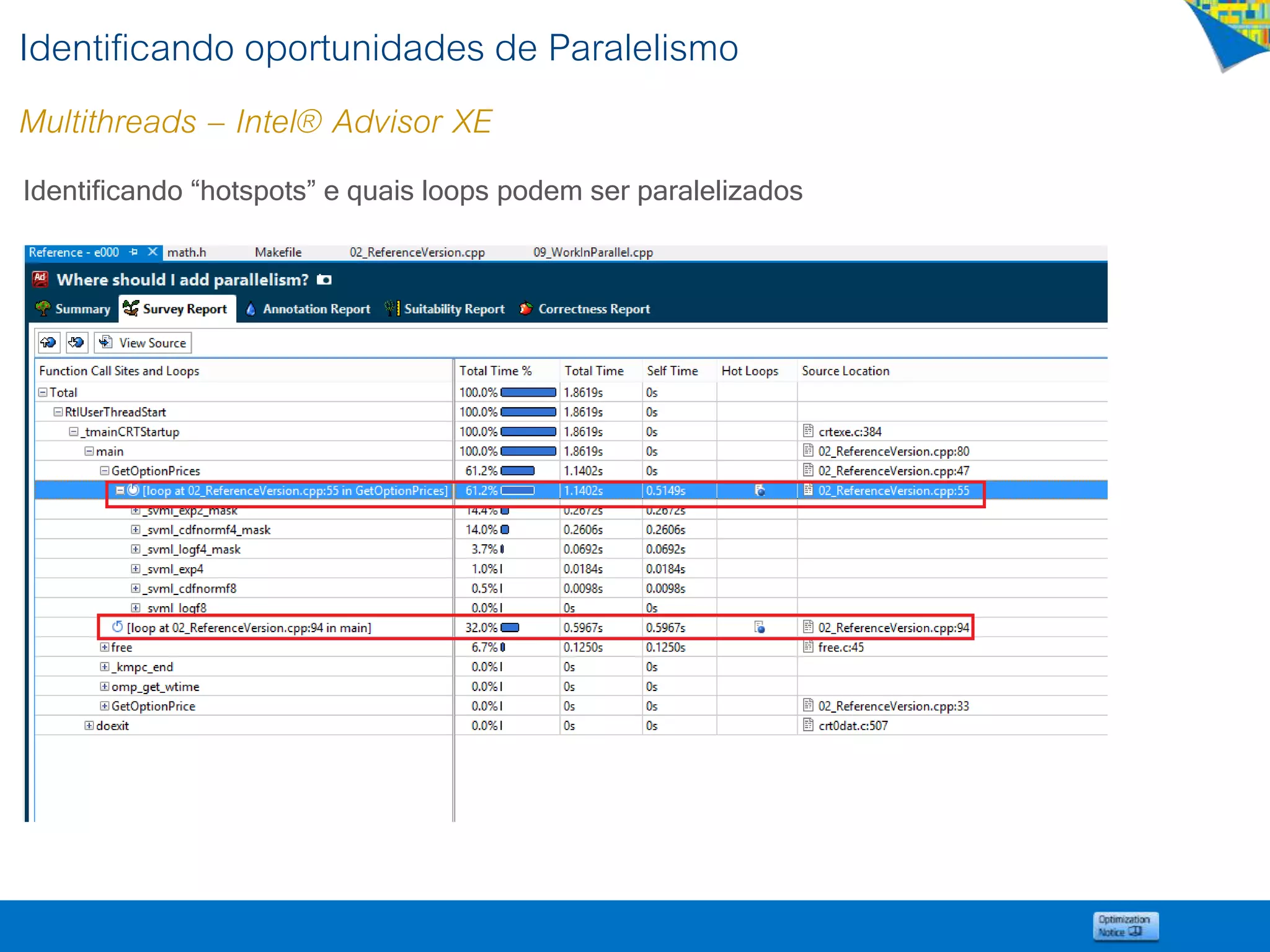Select the loop at 02_ReferenceVersion.cpp:94 row
This screenshot has width=1270, height=952.
[x=571, y=628]
